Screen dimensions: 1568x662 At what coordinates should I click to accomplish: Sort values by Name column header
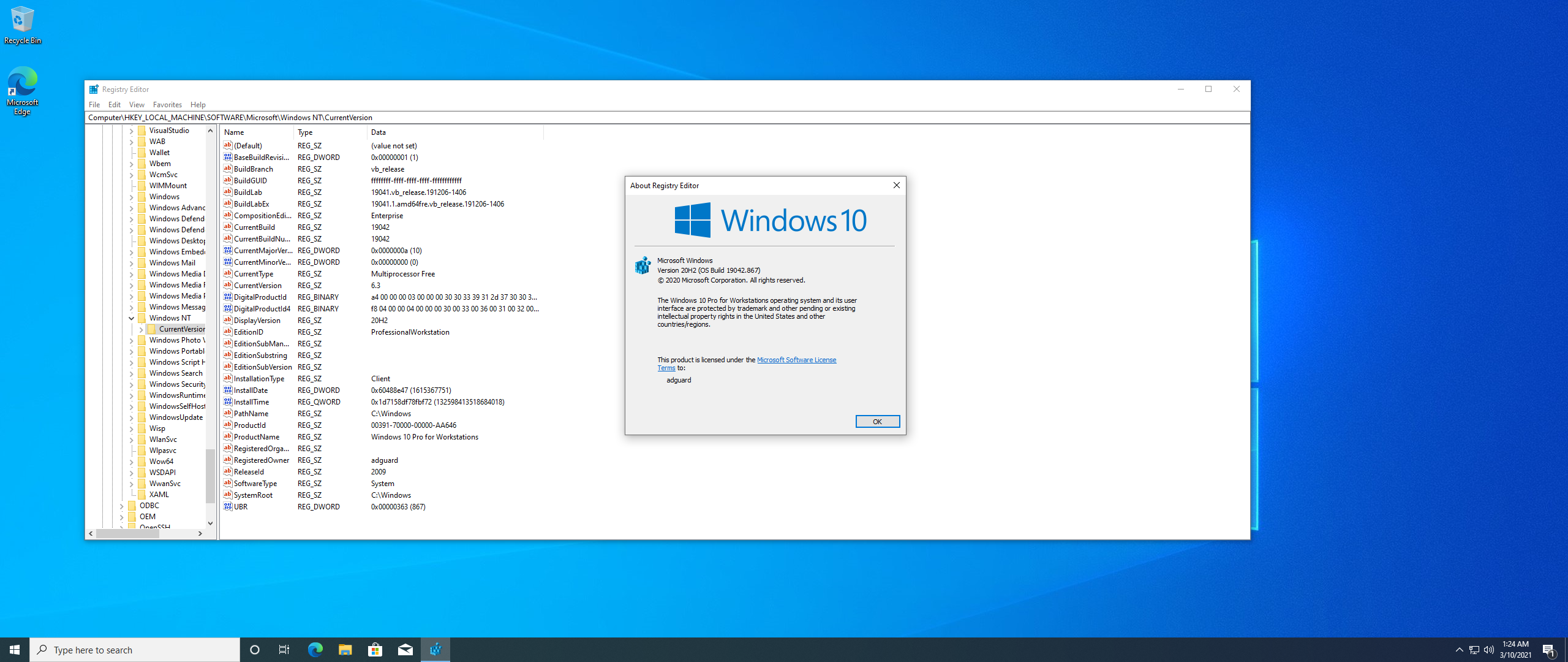(257, 132)
